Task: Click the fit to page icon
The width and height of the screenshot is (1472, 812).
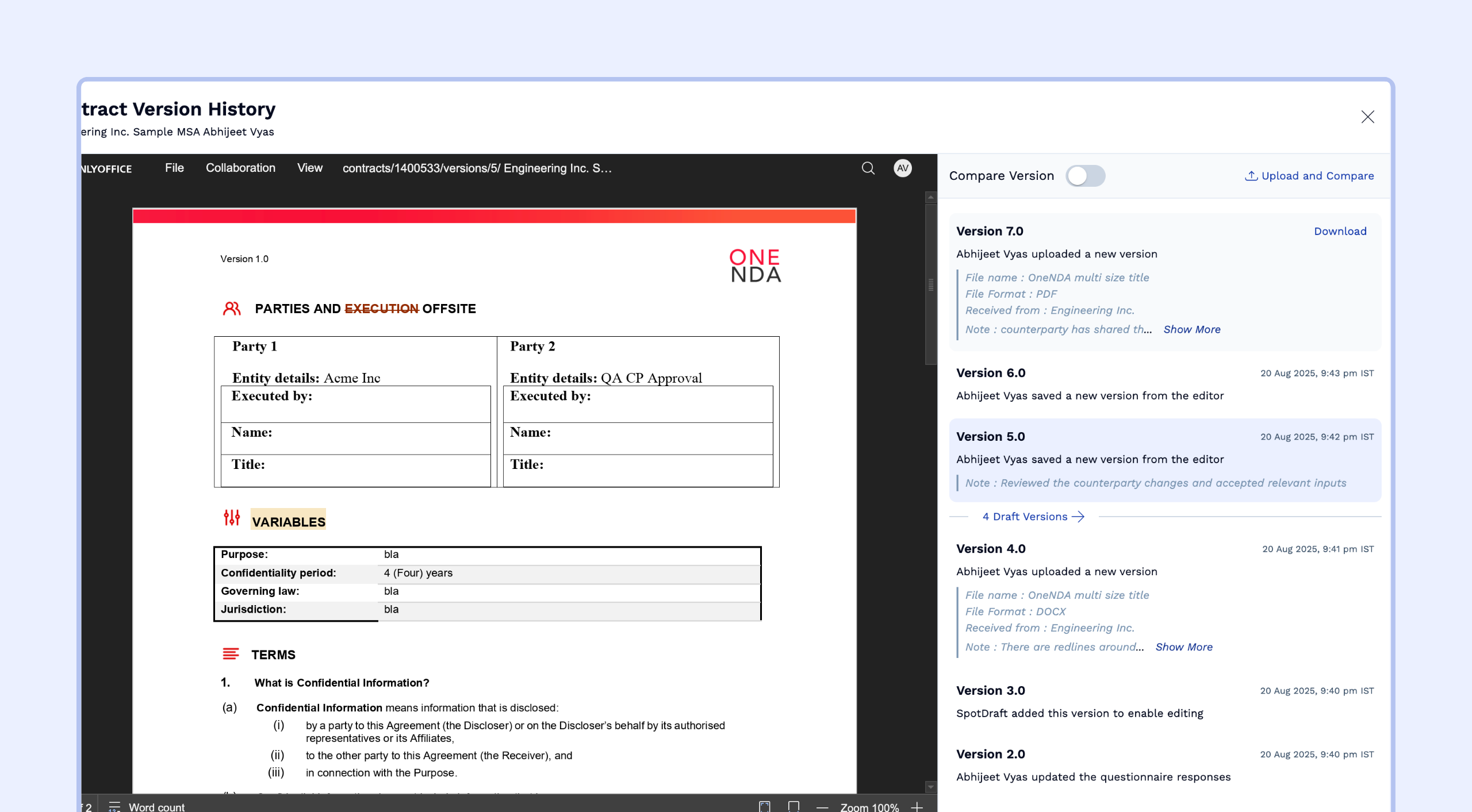Action: pos(764,806)
